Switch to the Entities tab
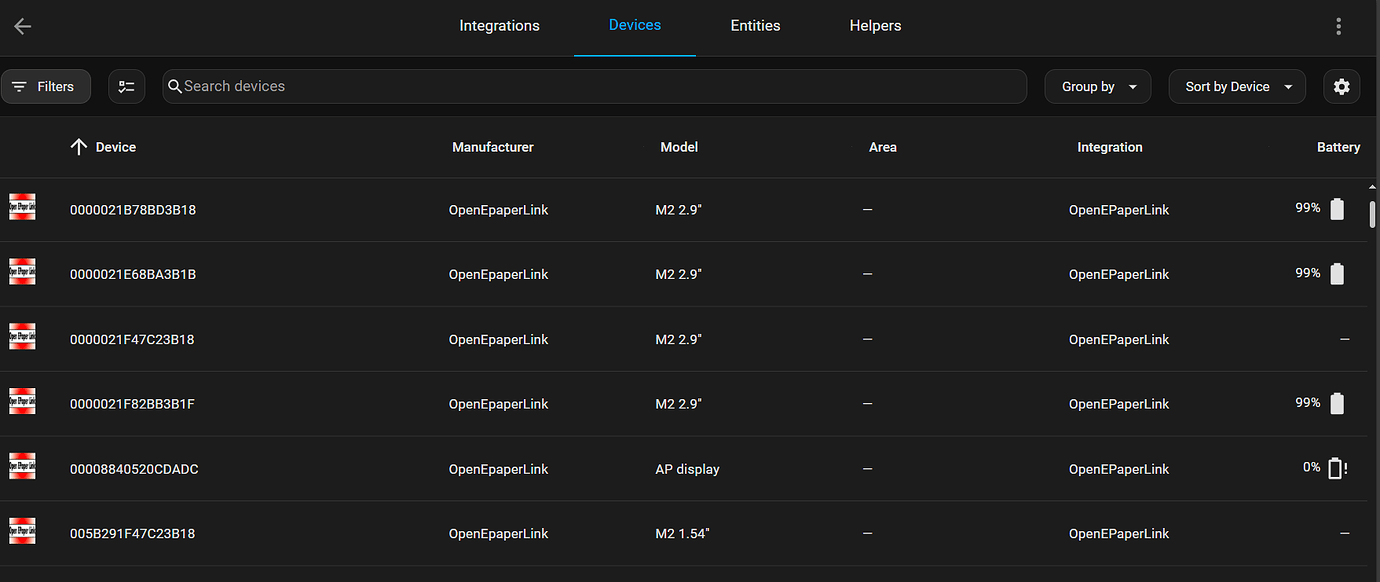 pyautogui.click(x=755, y=25)
